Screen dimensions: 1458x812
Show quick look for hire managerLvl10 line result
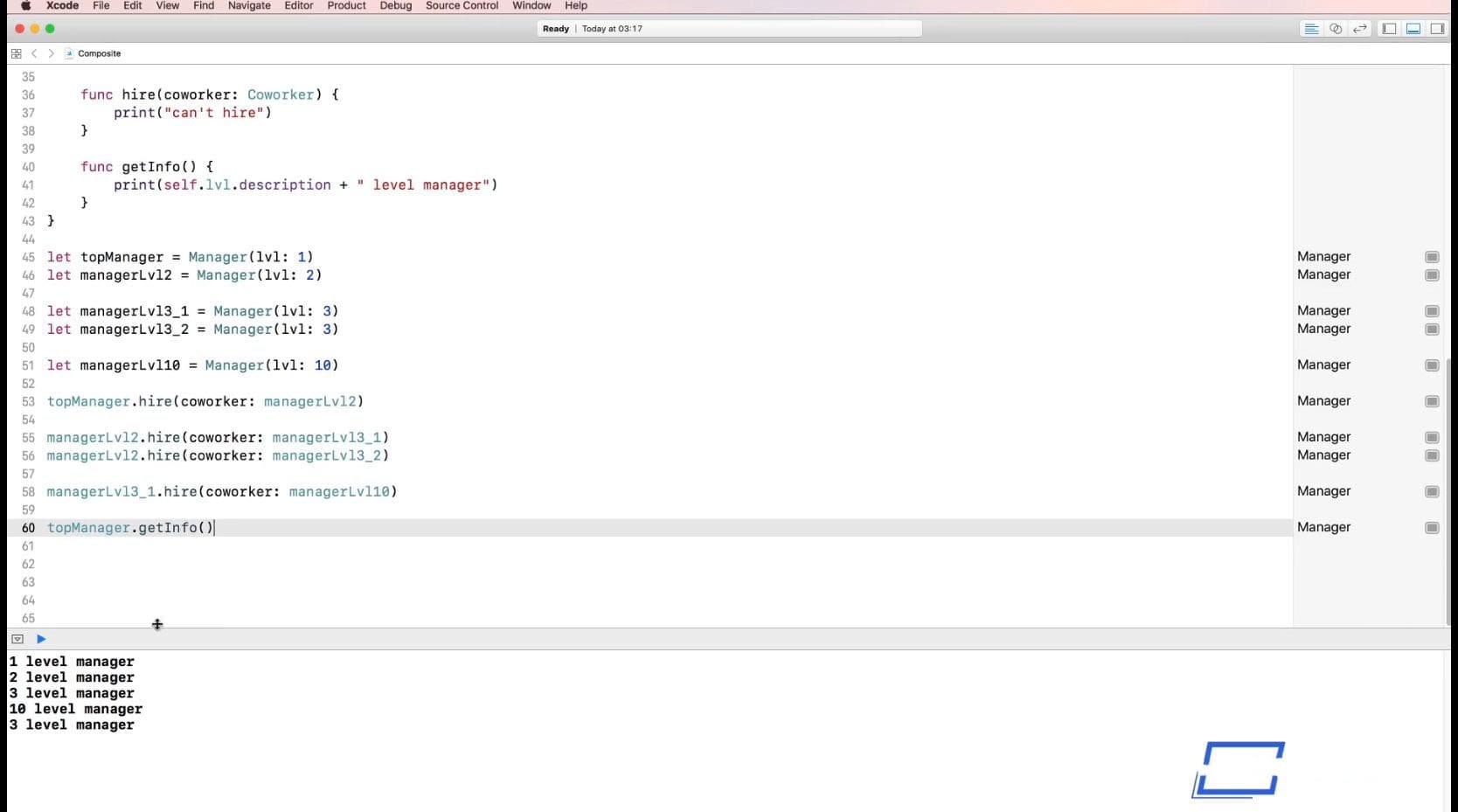[x=1432, y=491]
